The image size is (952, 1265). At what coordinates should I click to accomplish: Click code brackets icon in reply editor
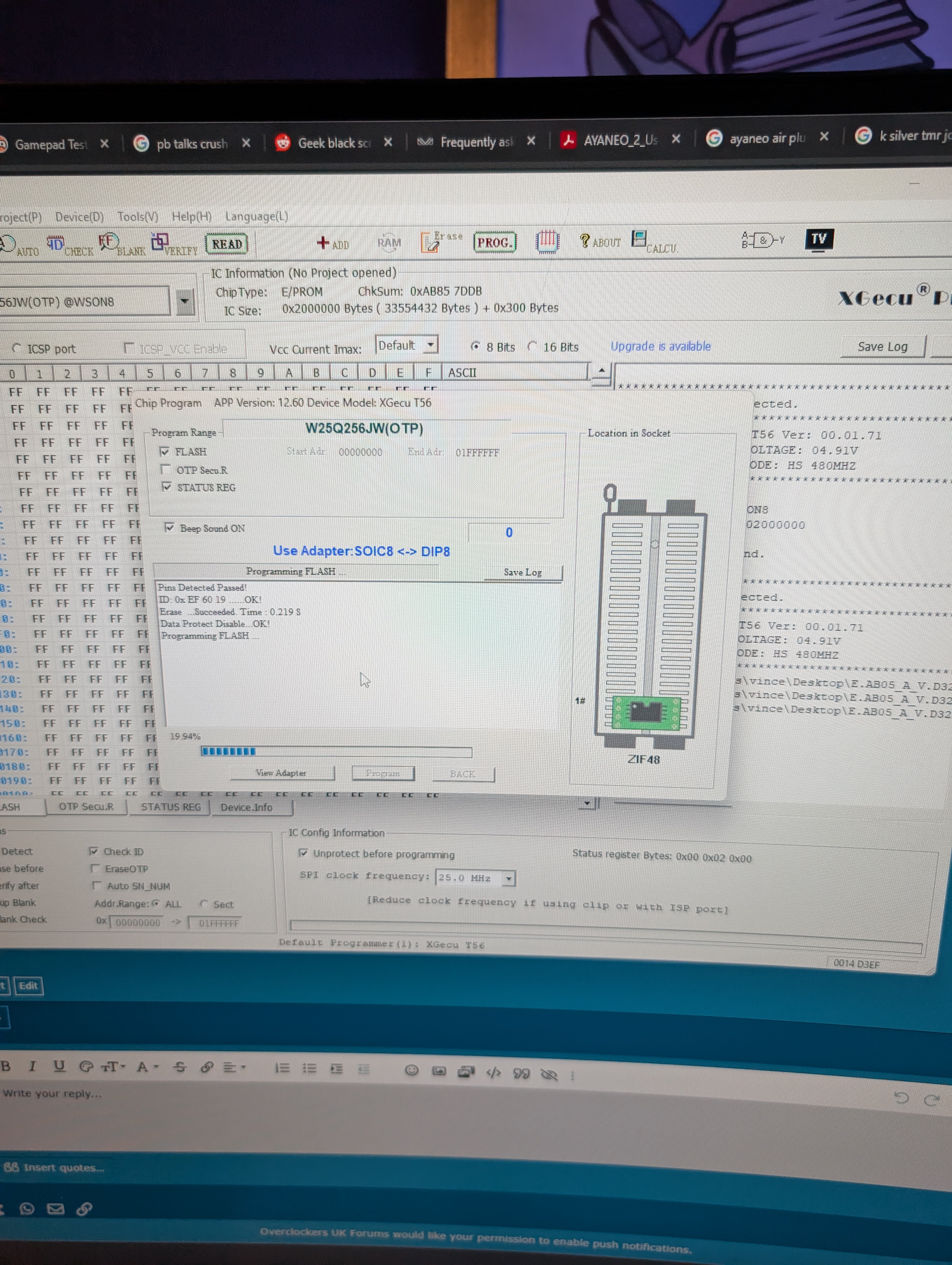[x=493, y=1072]
